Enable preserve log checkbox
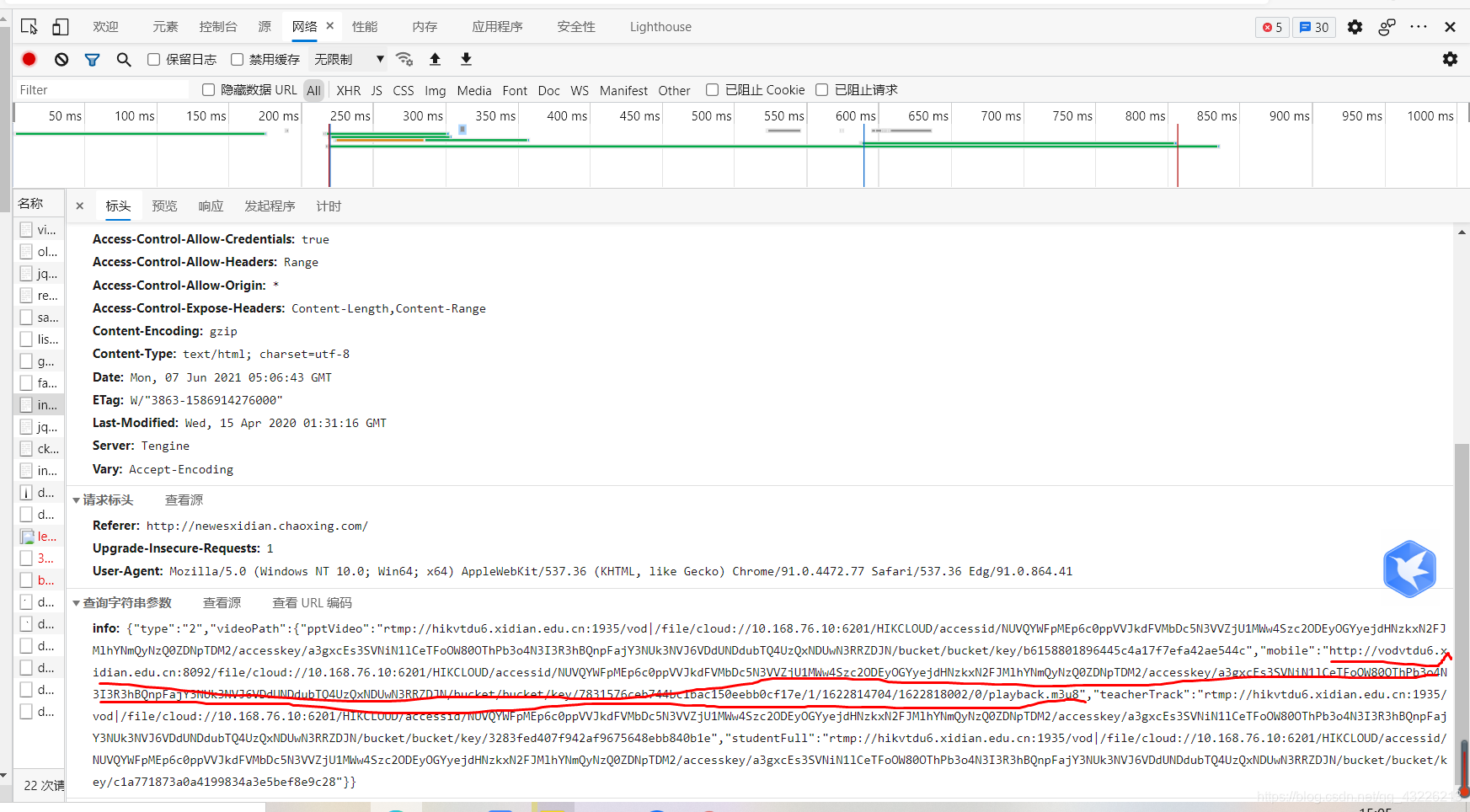Viewport: 1470px width, 812px height. point(153,59)
